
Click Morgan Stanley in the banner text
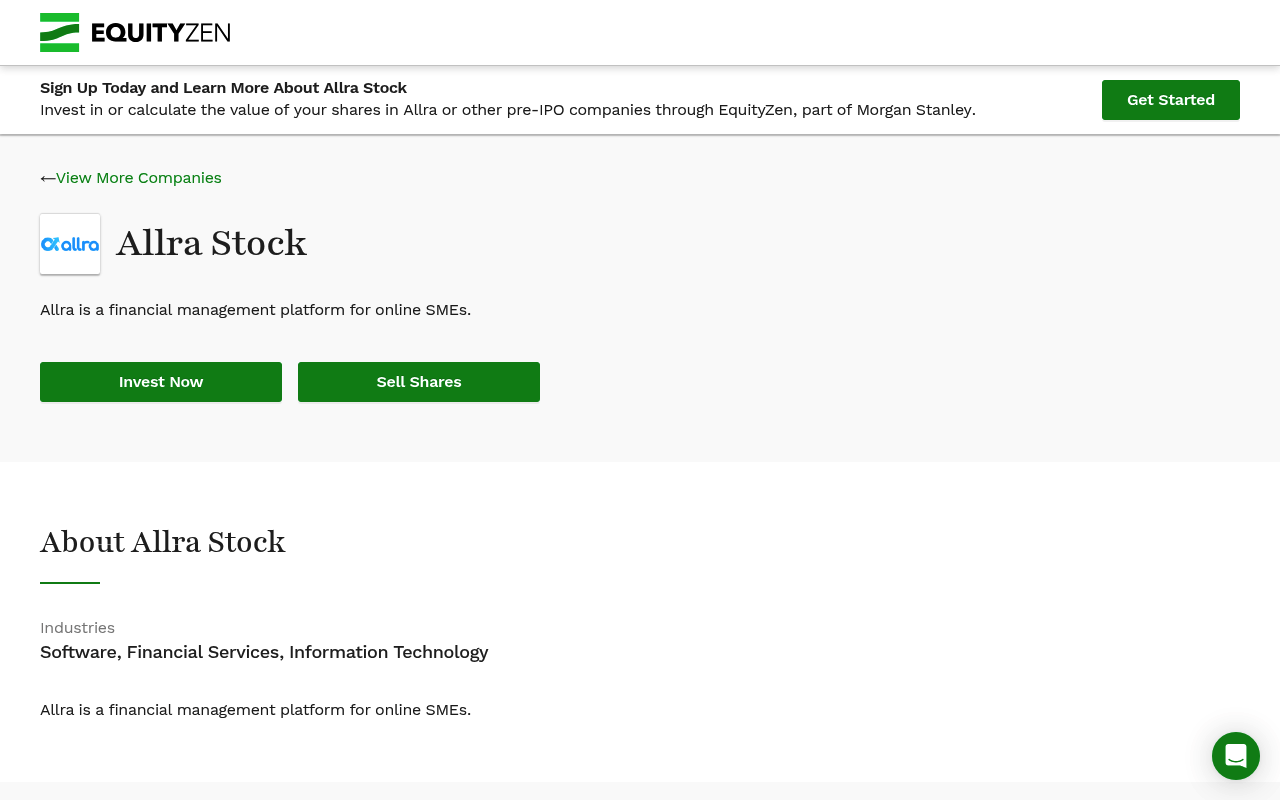pos(914,110)
